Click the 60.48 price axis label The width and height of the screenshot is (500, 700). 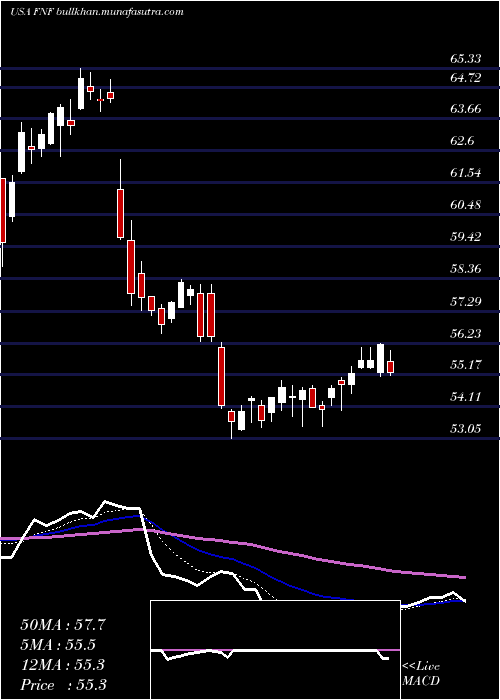pyautogui.click(x=465, y=205)
